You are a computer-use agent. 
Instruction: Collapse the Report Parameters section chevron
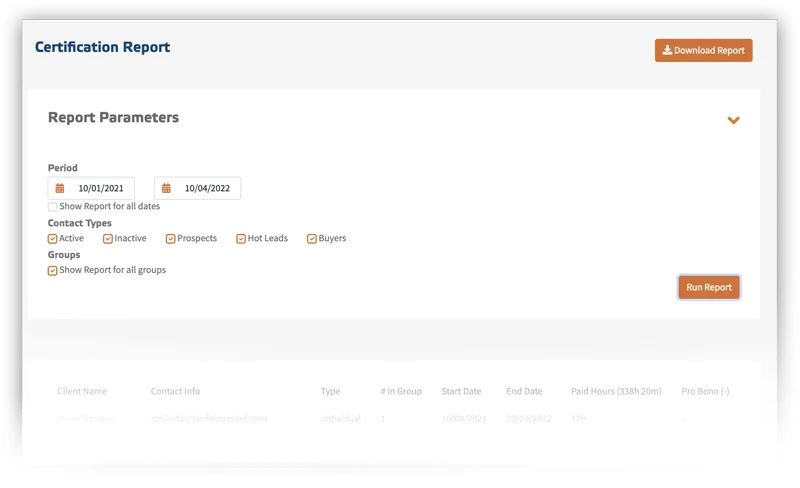point(733,120)
